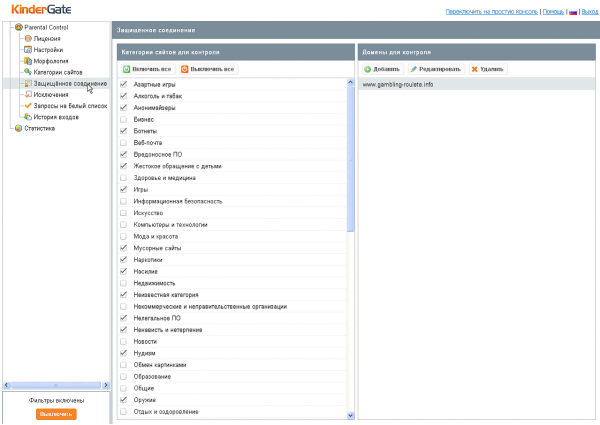The height and width of the screenshot is (425, 600).
Task: Open Настройки via its sidebar icon
Action: tap(27, 49)
